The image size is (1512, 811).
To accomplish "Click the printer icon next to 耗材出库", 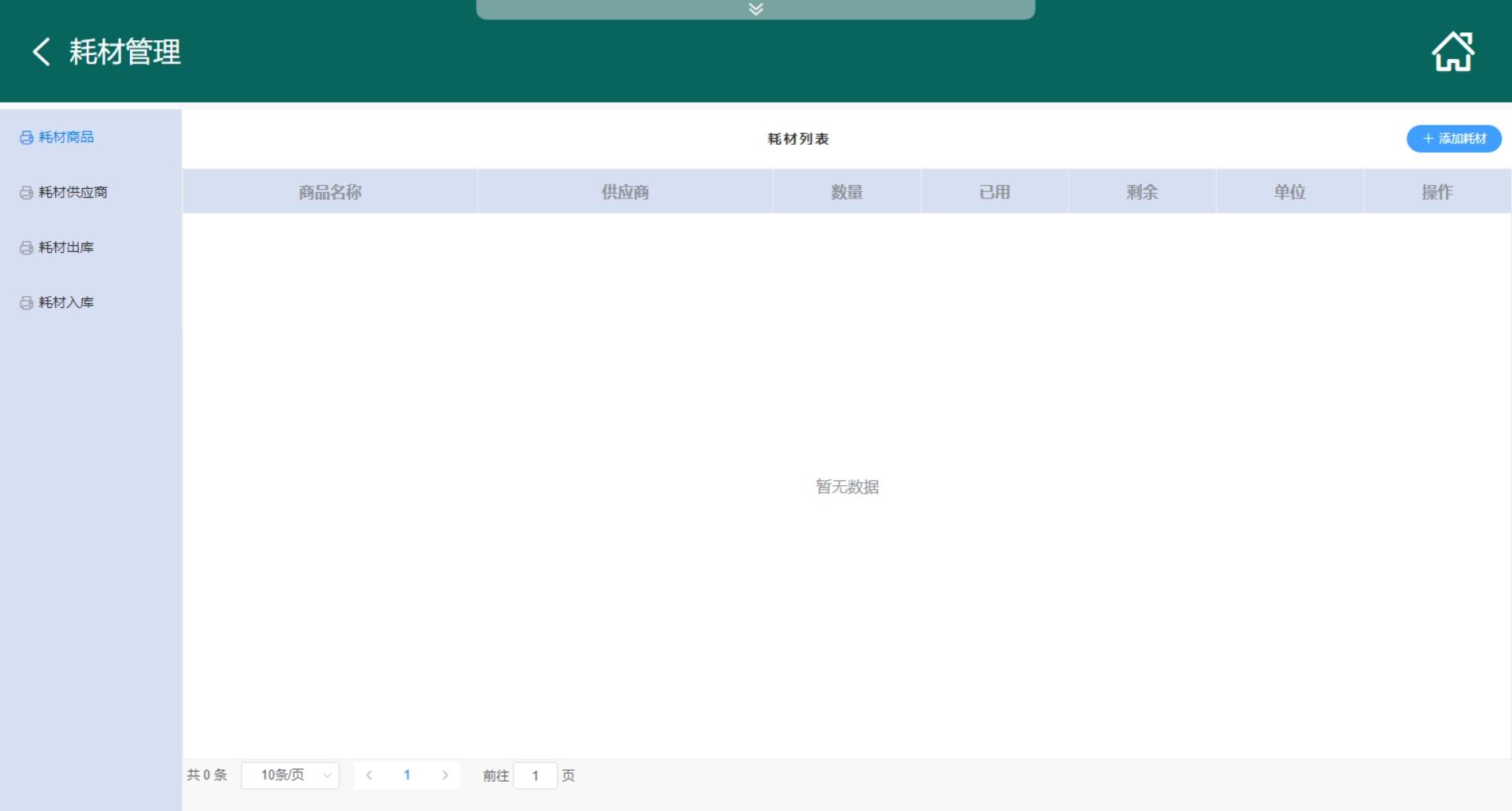I will 27,248.
